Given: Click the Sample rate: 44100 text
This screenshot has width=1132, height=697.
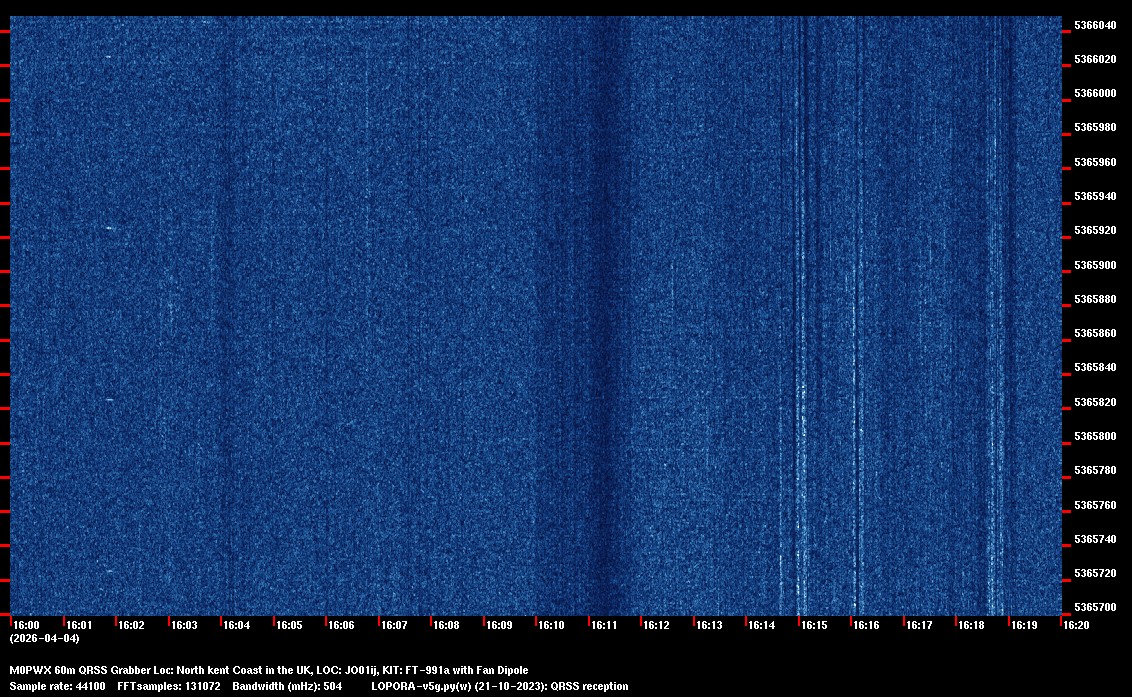Looking at the screenshot, I should 57,686.
